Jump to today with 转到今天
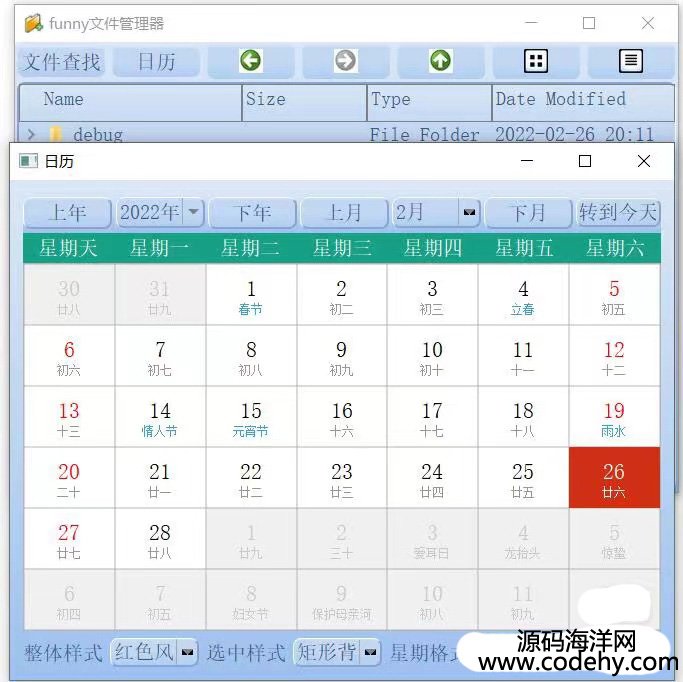 point(618,213)
